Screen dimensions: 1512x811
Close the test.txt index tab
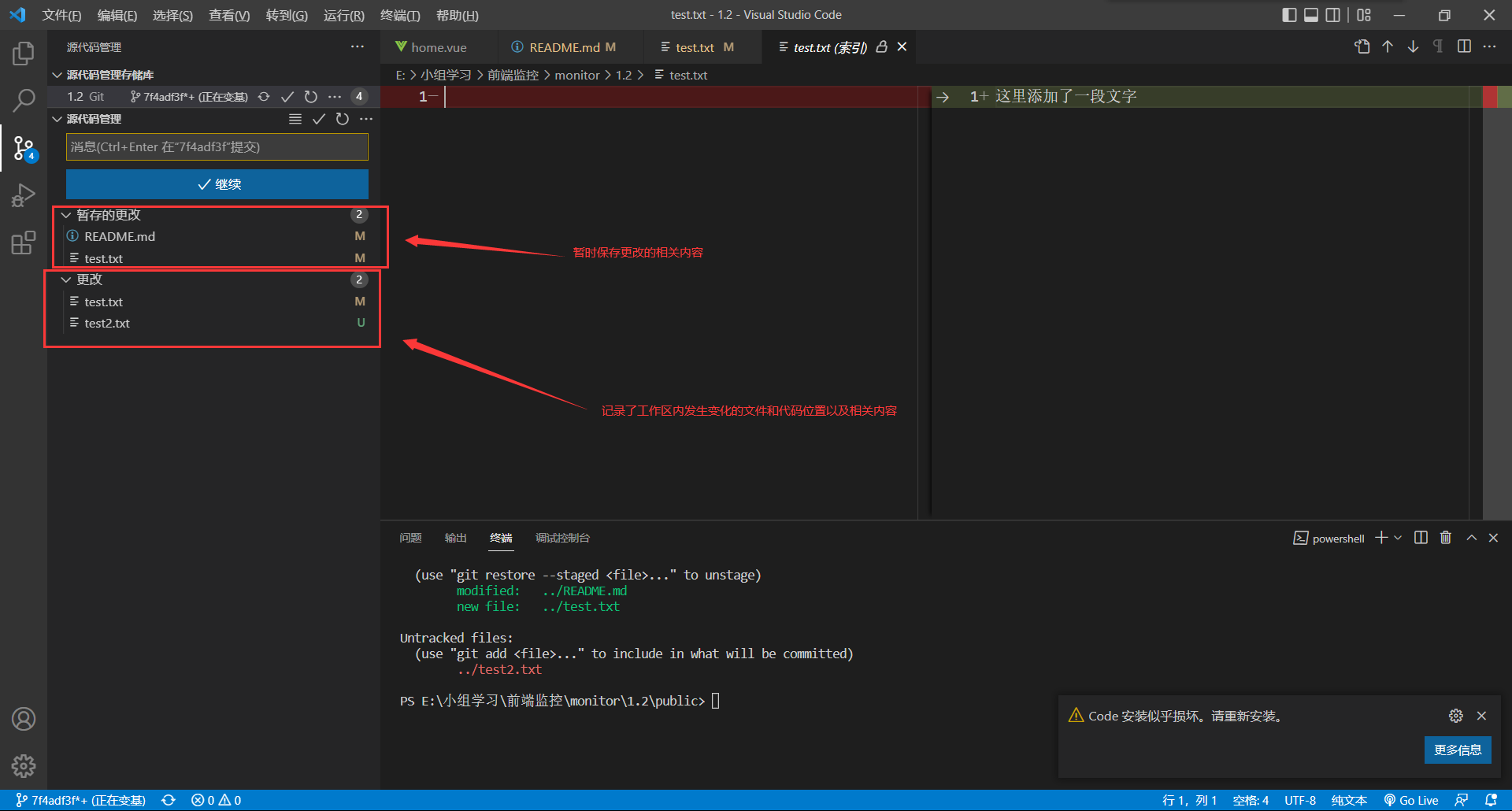902,46
